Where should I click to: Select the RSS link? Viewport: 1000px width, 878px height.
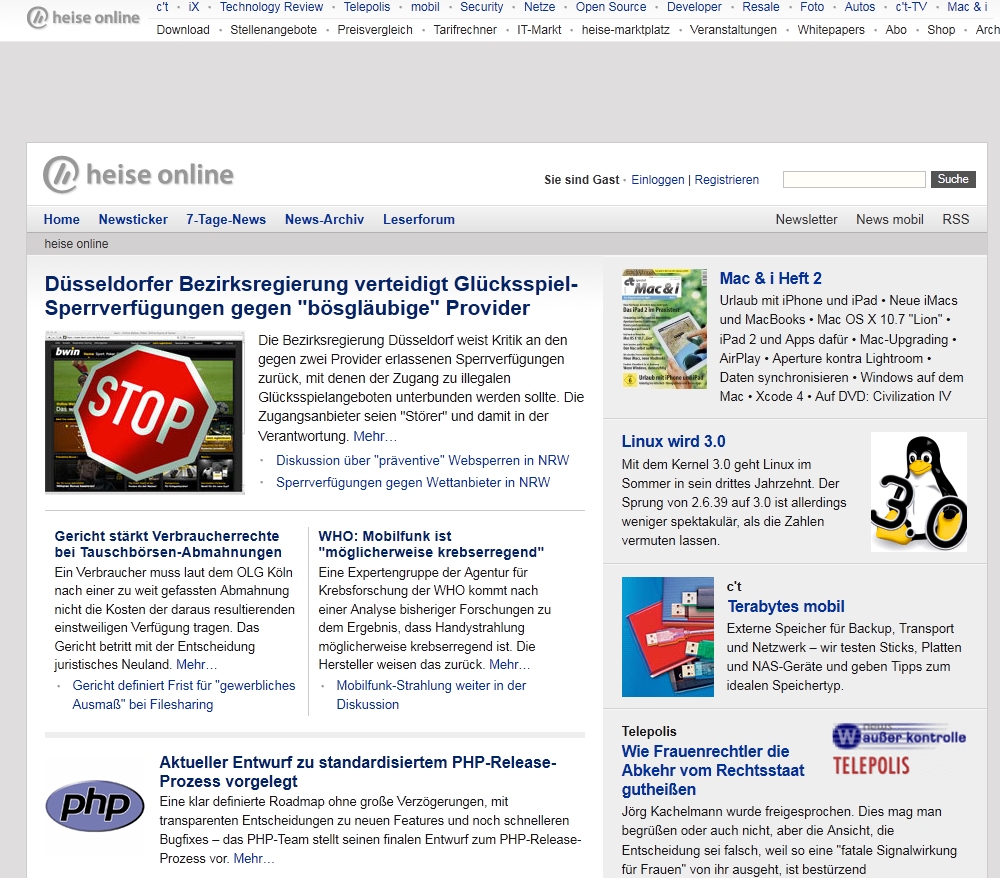(955, 219)
